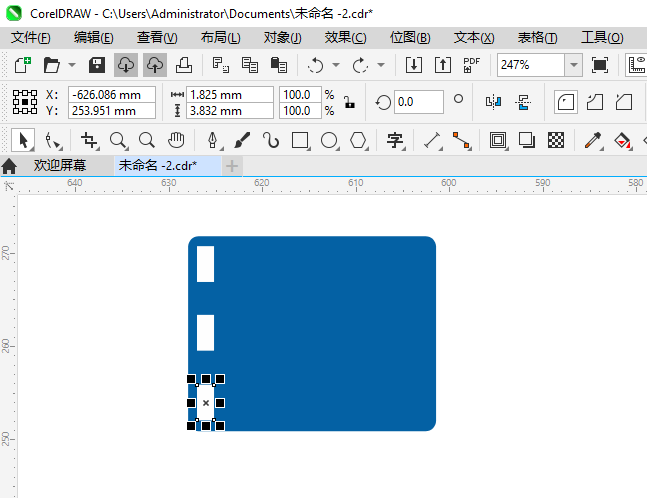This screenshot has height=498, width=647.
Task: Select the chamfered corner option
Action: point(623,102)
